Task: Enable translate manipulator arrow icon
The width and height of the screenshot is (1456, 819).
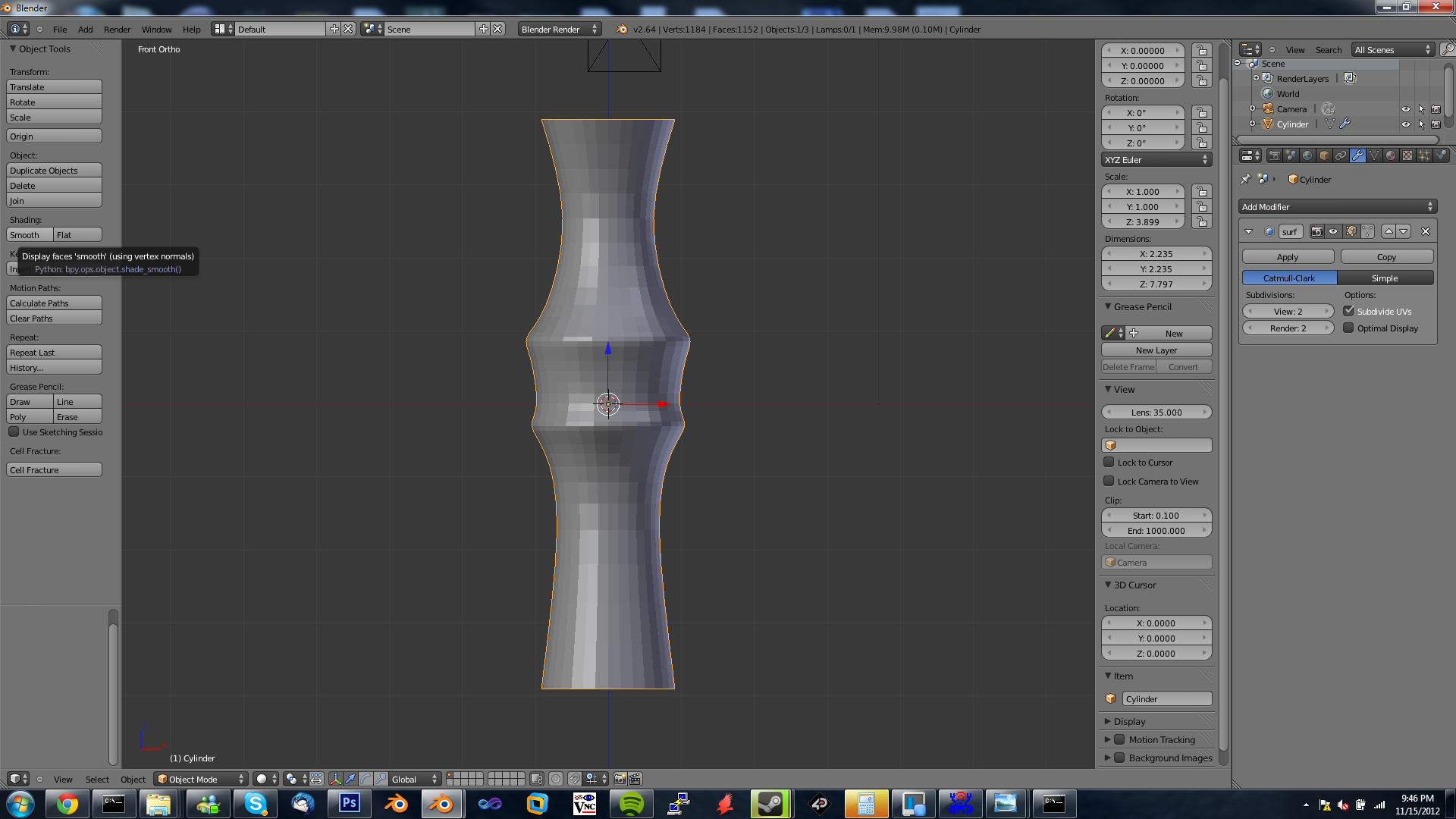Action: [350, 779]
